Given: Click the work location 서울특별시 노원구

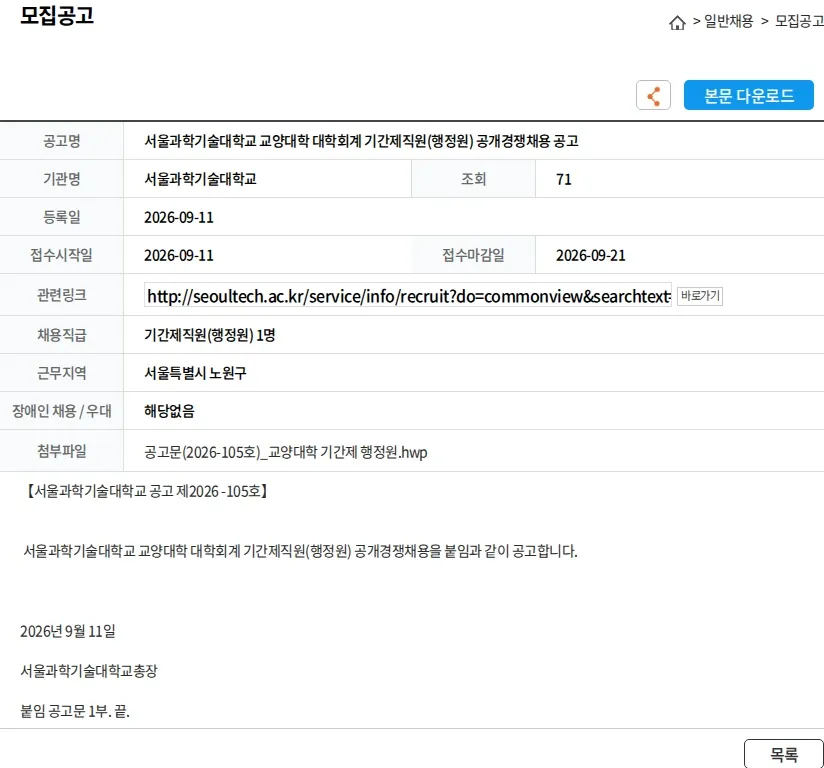Looking at the screenshot, I should pyautogui.click(x=195, y=373).
